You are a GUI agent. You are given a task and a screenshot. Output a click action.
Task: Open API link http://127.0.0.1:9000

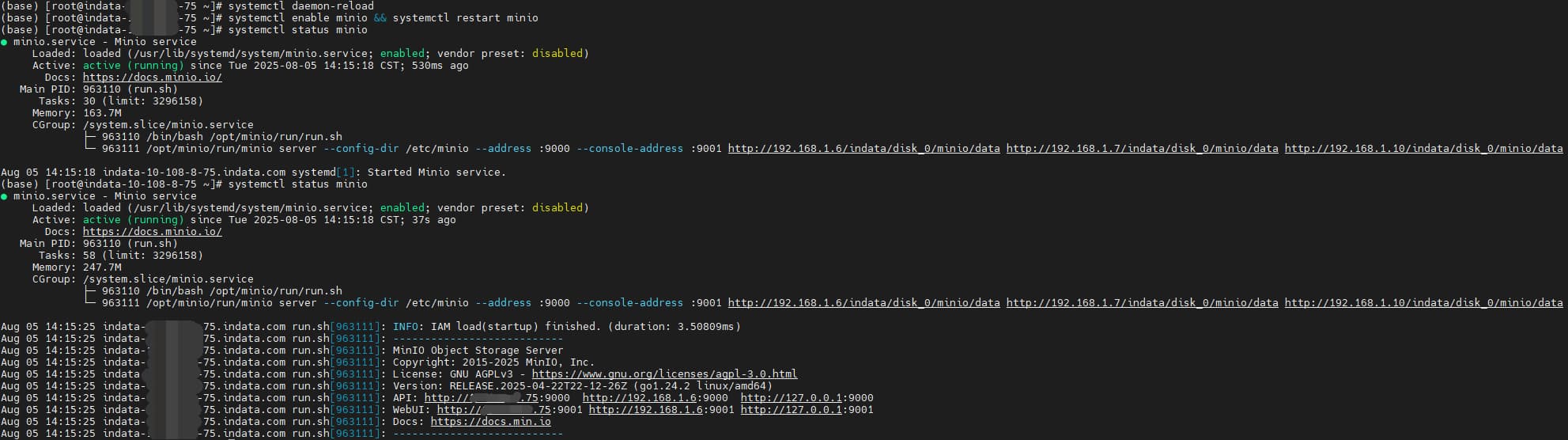tap(807, 397)
